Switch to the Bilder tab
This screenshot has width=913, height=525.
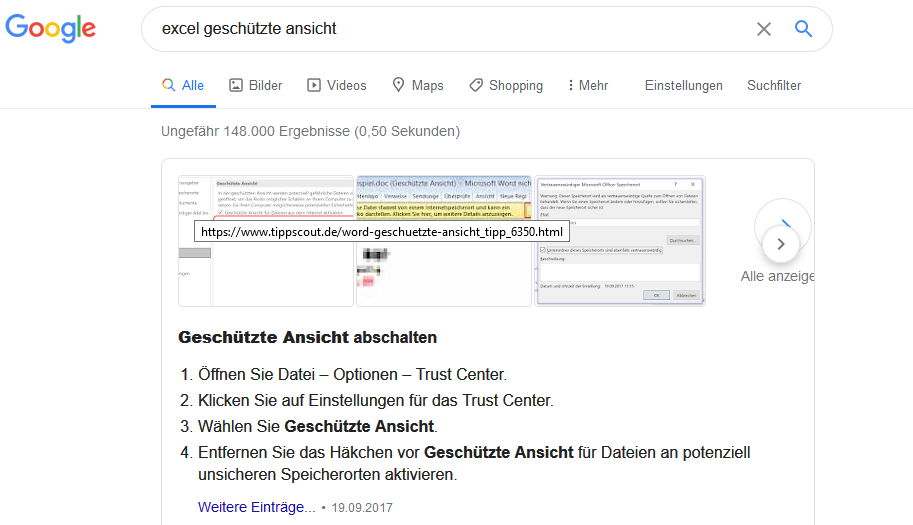pos(256,86)
